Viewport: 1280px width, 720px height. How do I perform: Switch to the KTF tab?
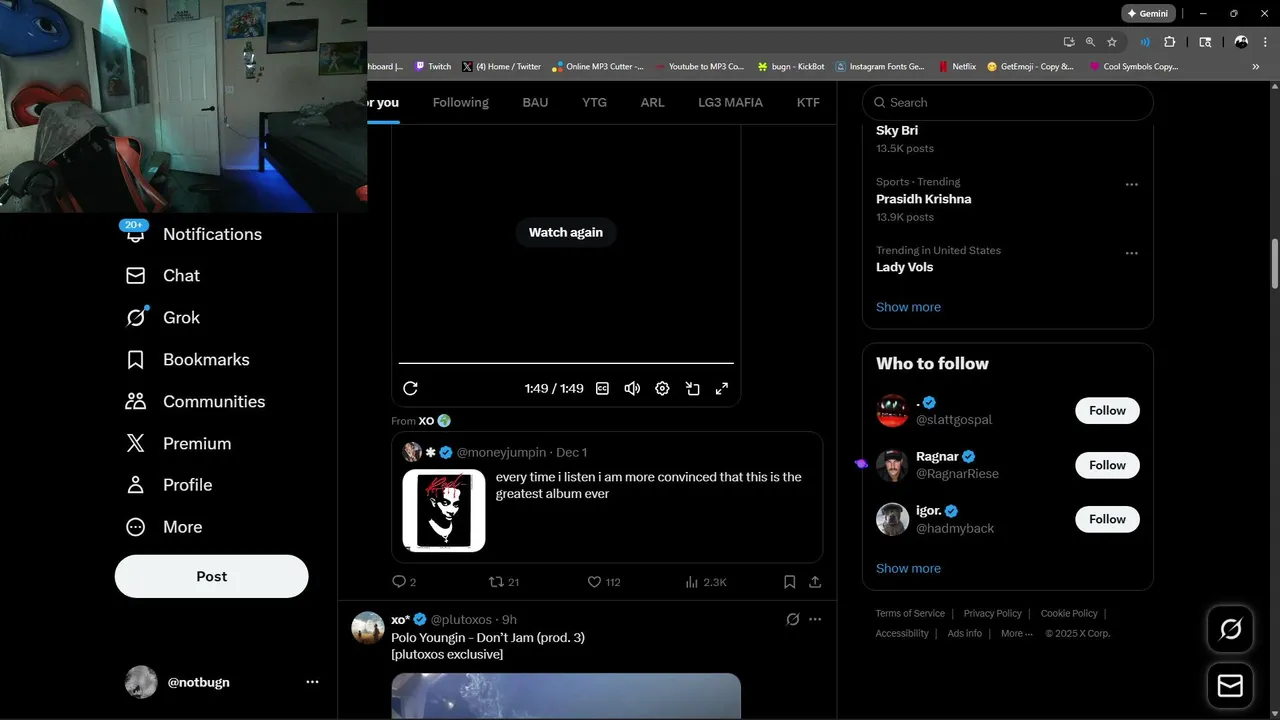click(808, 102)
